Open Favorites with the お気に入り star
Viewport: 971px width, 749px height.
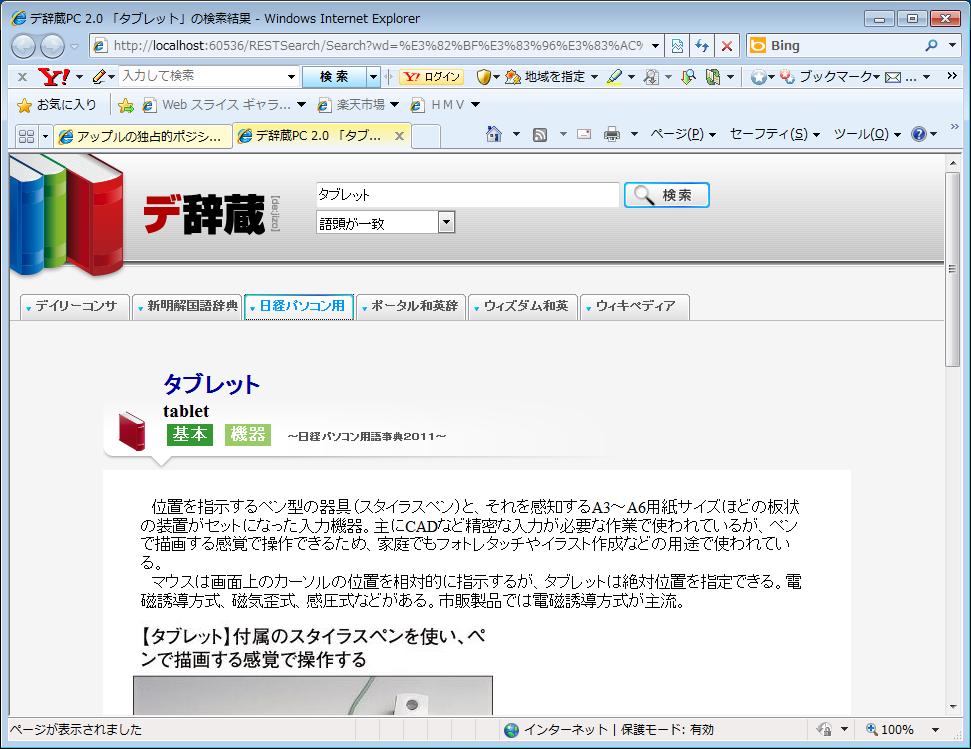(x=57, y=105)
